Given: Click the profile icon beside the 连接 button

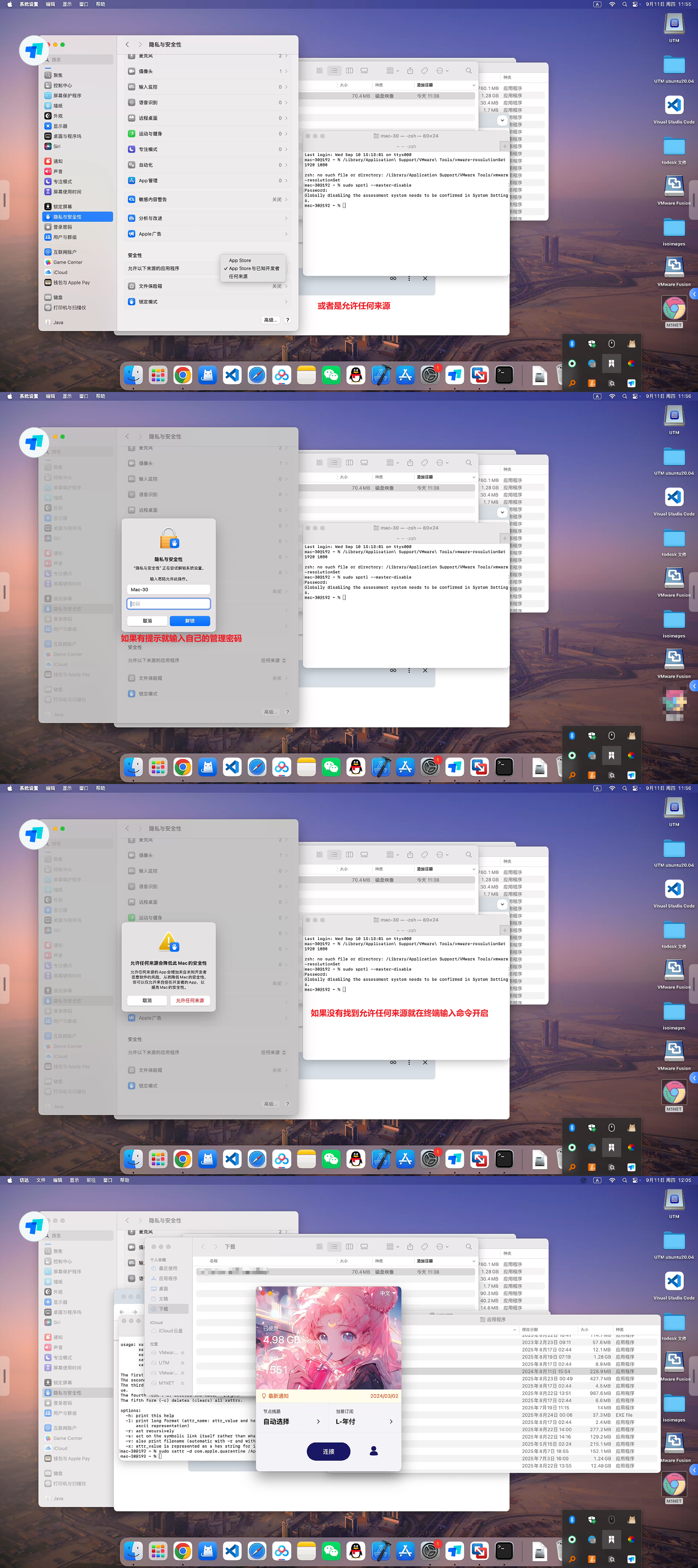Looking at the screenshot, I should pos(374,1451).
